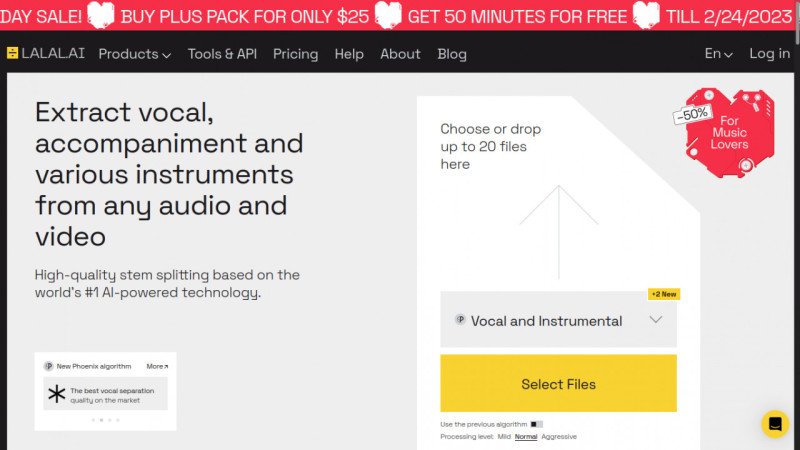Click the More link in Phoenix card
This screenshot has width=800, height=450.
click(157, 366)
